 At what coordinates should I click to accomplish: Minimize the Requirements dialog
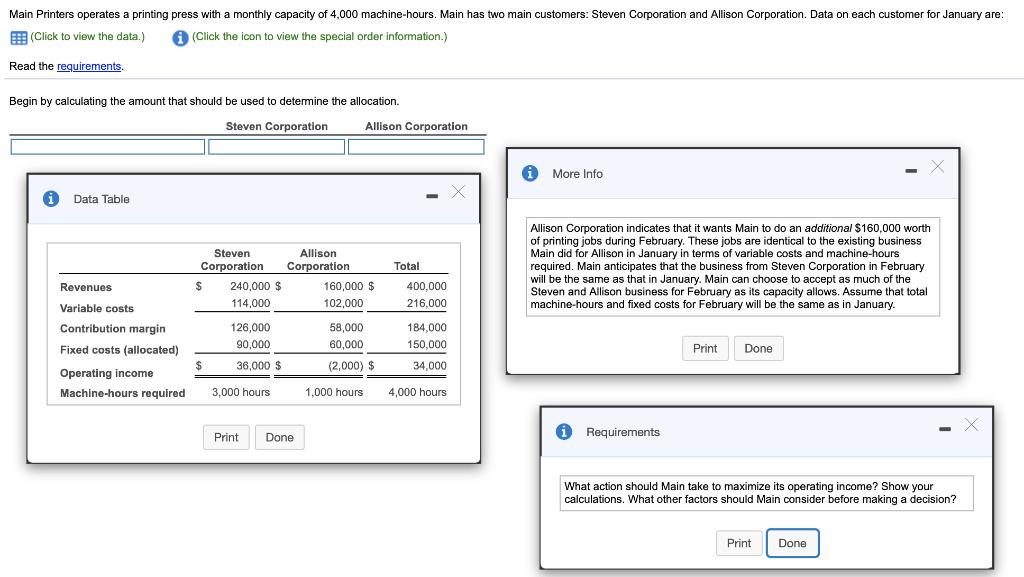point(945,429)
